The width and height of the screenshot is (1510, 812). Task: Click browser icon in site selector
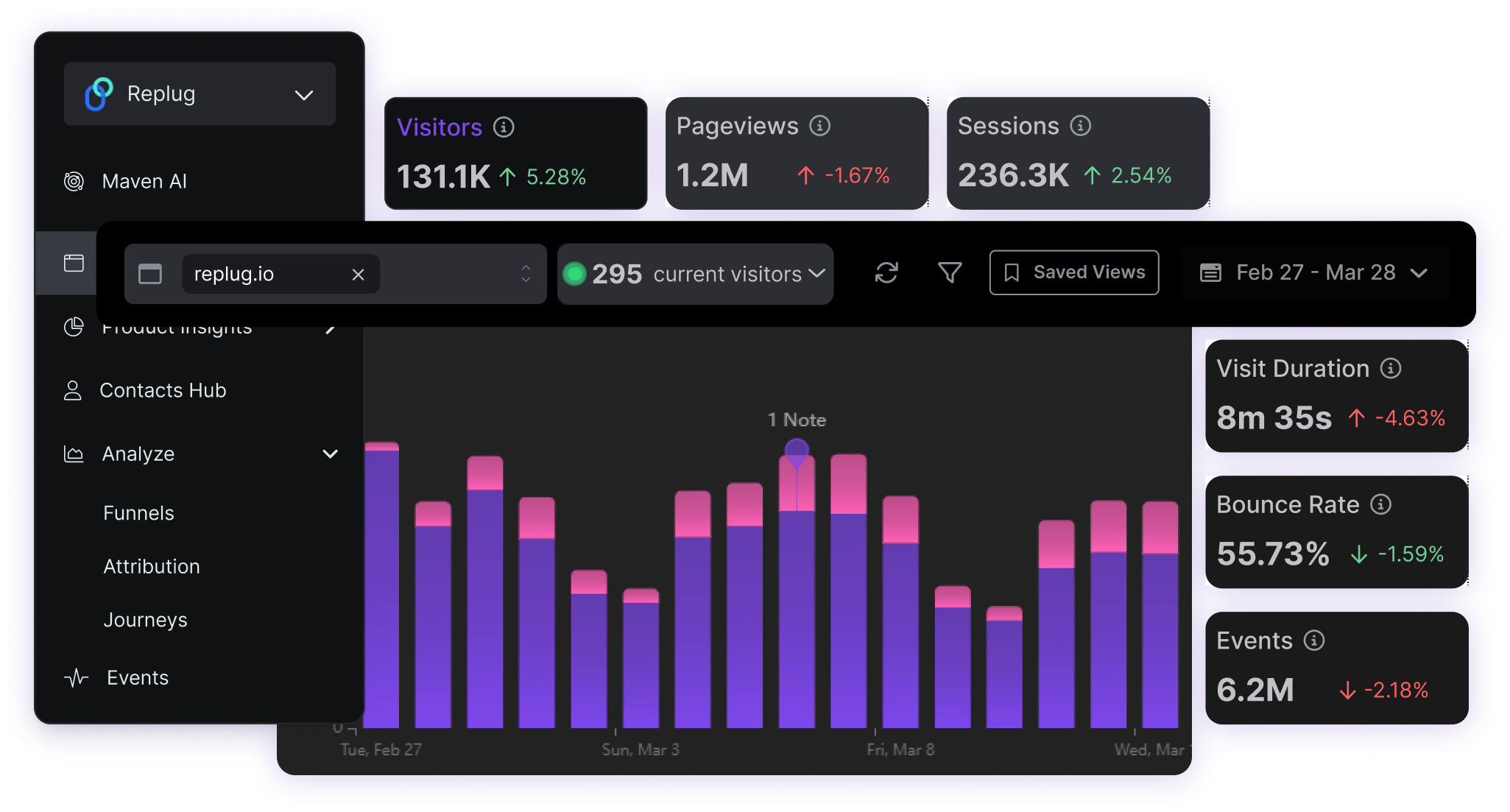coord(150,274)
